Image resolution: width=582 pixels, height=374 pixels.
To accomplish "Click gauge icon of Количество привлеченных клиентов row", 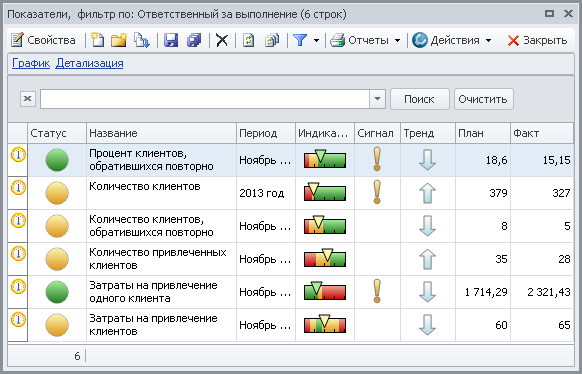I will coord(18,253).
